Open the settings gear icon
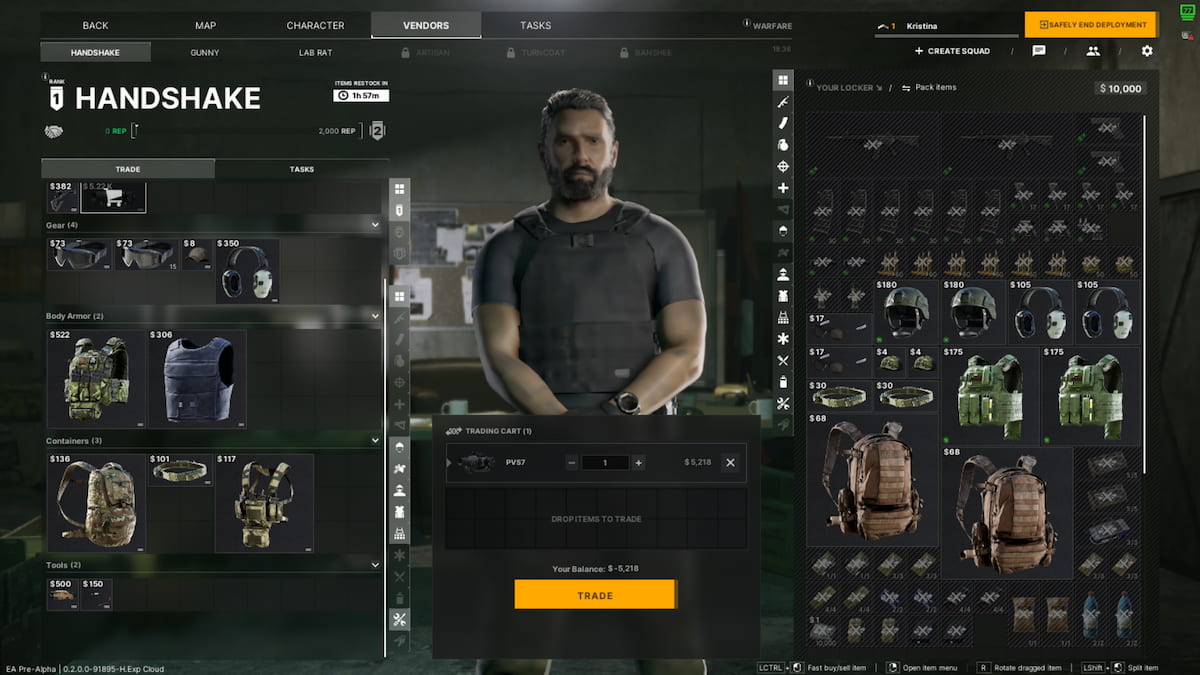Viewport: 1200px width, 675px height. coord(1147,51)
